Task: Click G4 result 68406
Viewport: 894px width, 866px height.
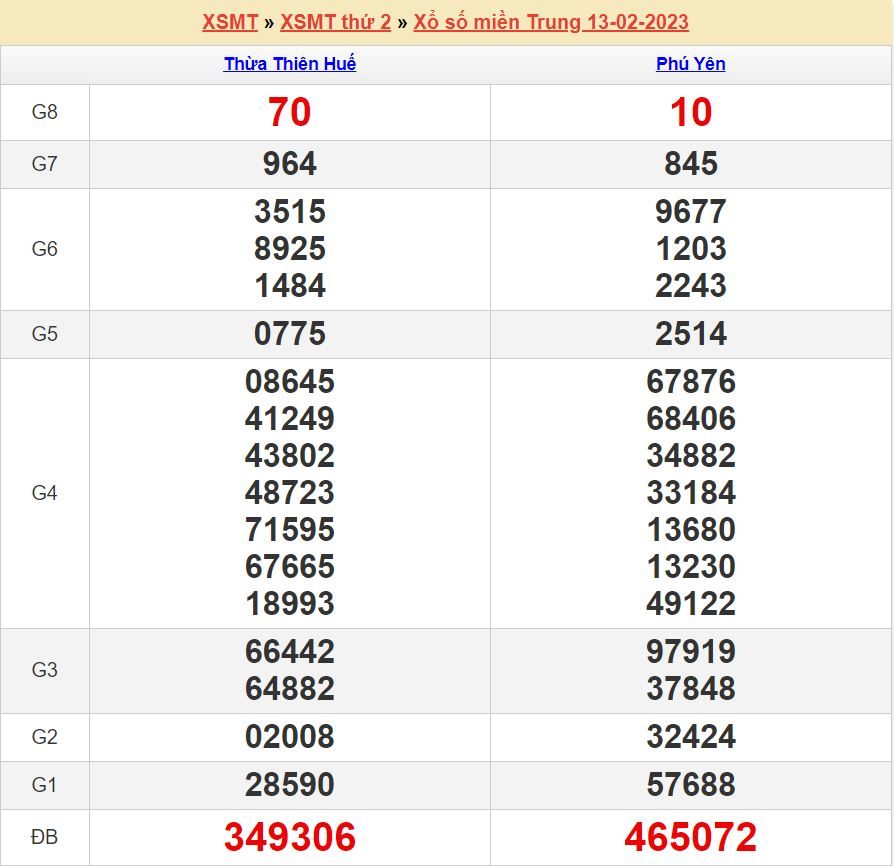Action: click(x=690, y=418)
